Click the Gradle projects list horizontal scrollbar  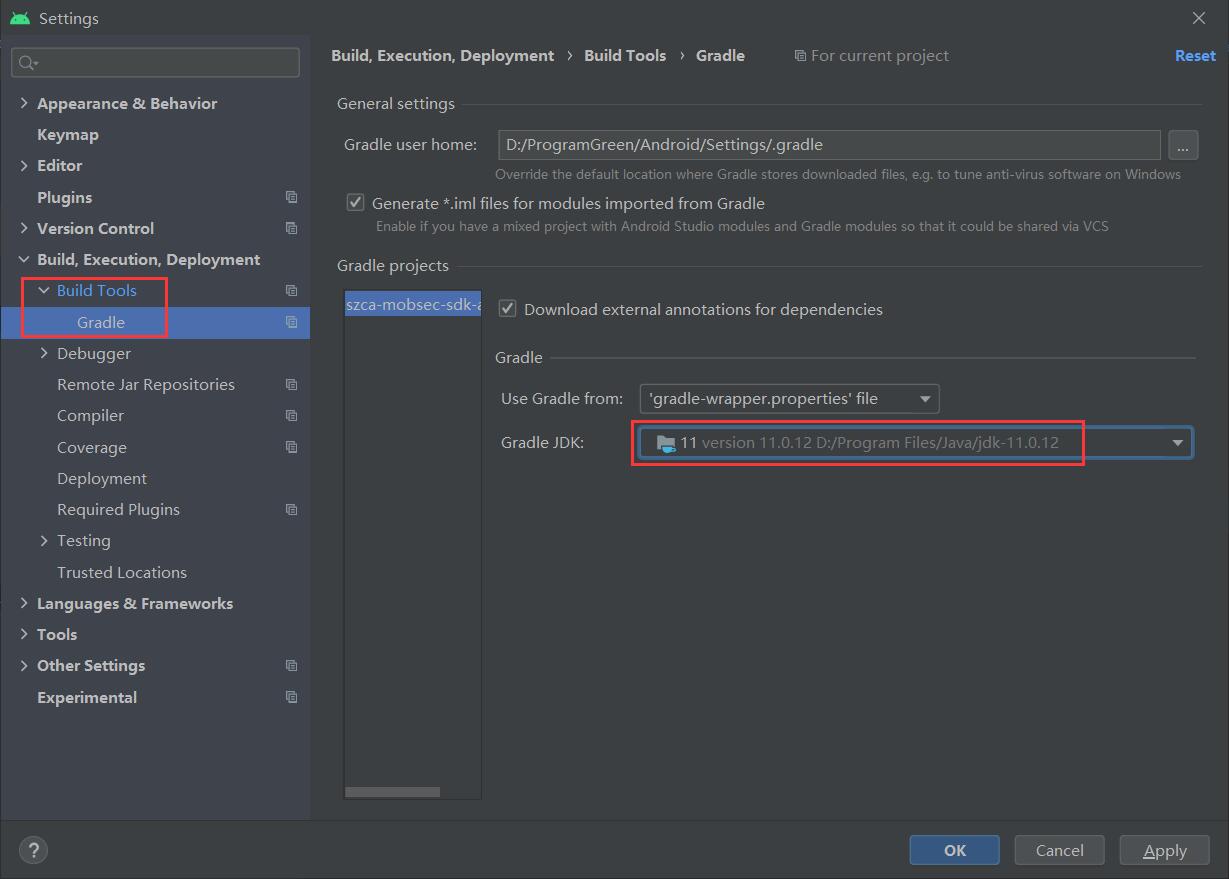pyautogui.click(x=393, y=792)
